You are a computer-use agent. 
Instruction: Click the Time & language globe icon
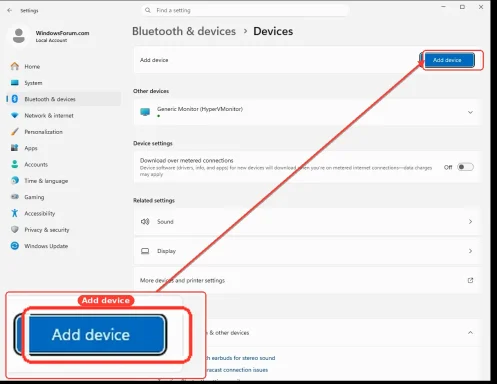[x=15, y=180]
